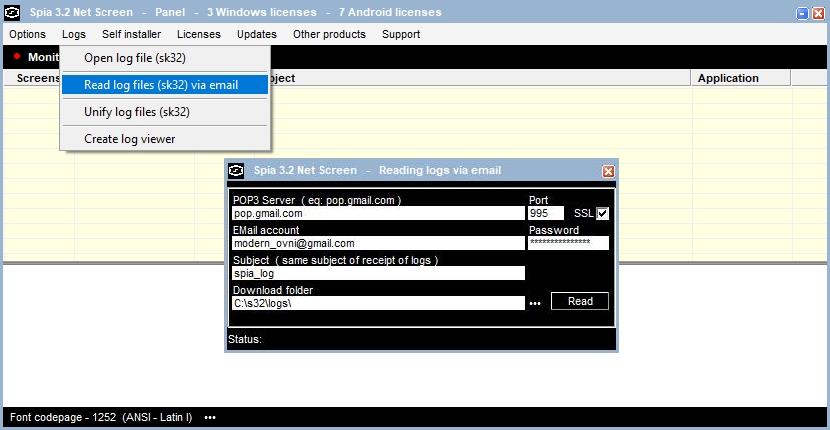Screen dimensions: 830x430
Task: Open the Support menu
Action: 401,34
